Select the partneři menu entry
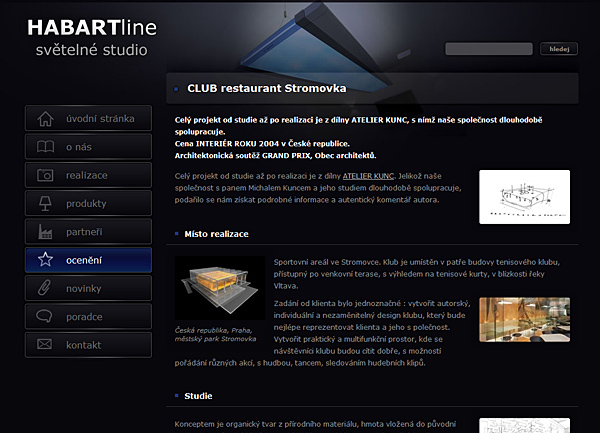Image resolution: width=600 pixels, height=433 pixels. point(88,232)
